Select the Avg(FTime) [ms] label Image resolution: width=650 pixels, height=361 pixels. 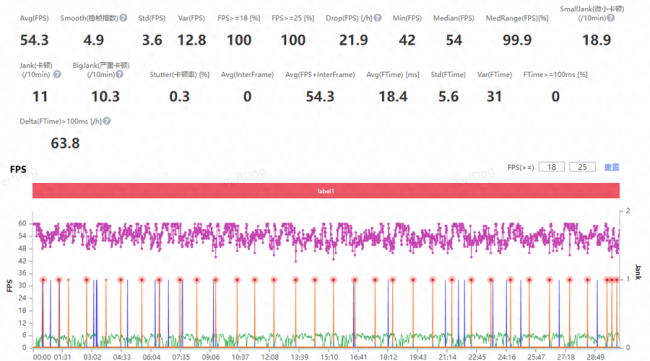(x=393, y=75)
